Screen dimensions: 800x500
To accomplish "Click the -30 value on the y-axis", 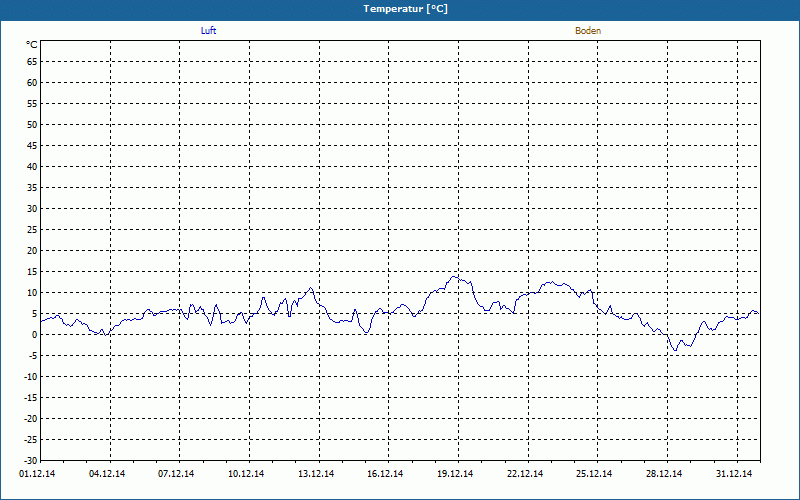I will coord(31,460).
